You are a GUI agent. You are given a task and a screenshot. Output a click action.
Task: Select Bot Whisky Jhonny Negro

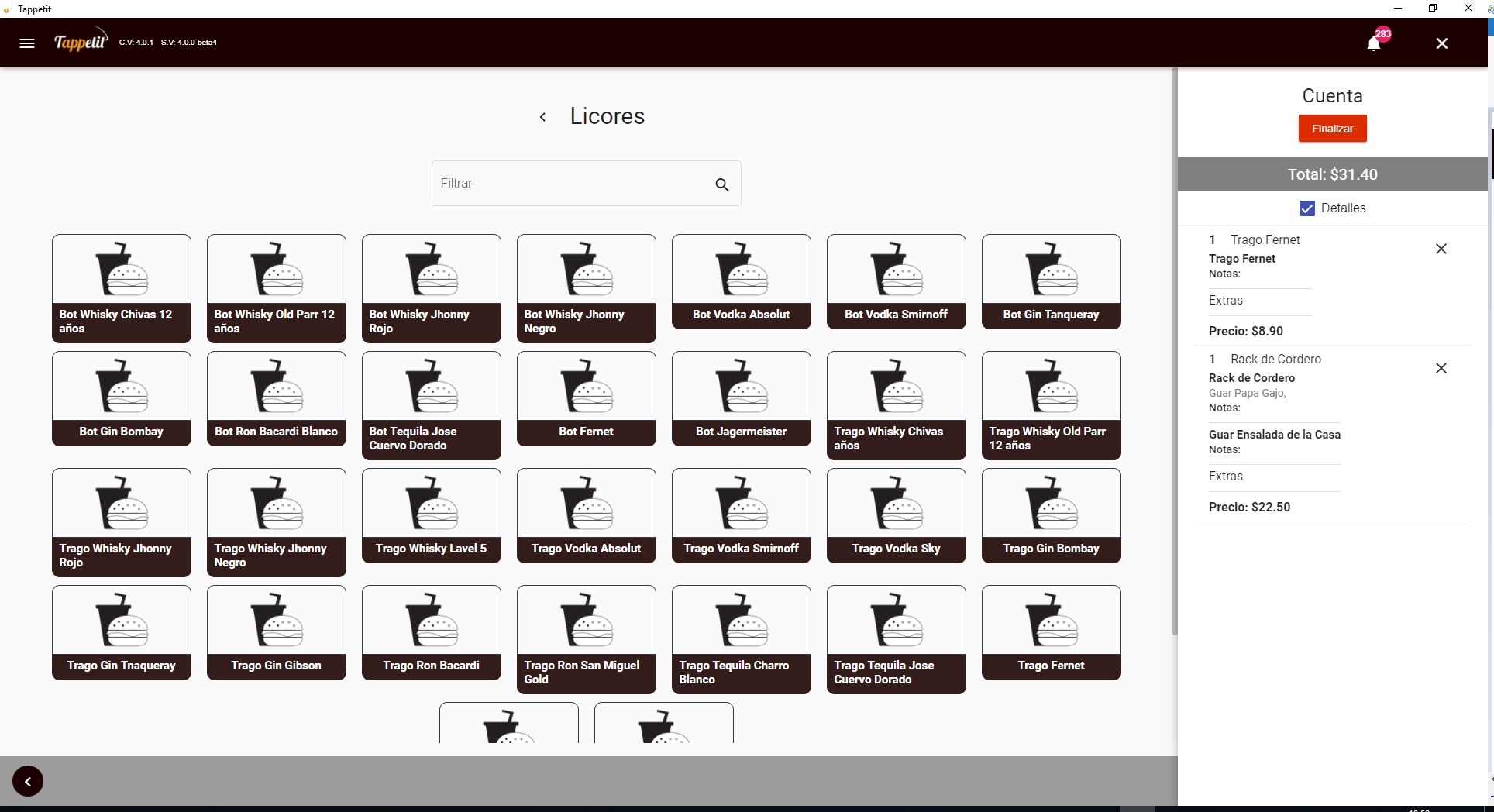587,288
